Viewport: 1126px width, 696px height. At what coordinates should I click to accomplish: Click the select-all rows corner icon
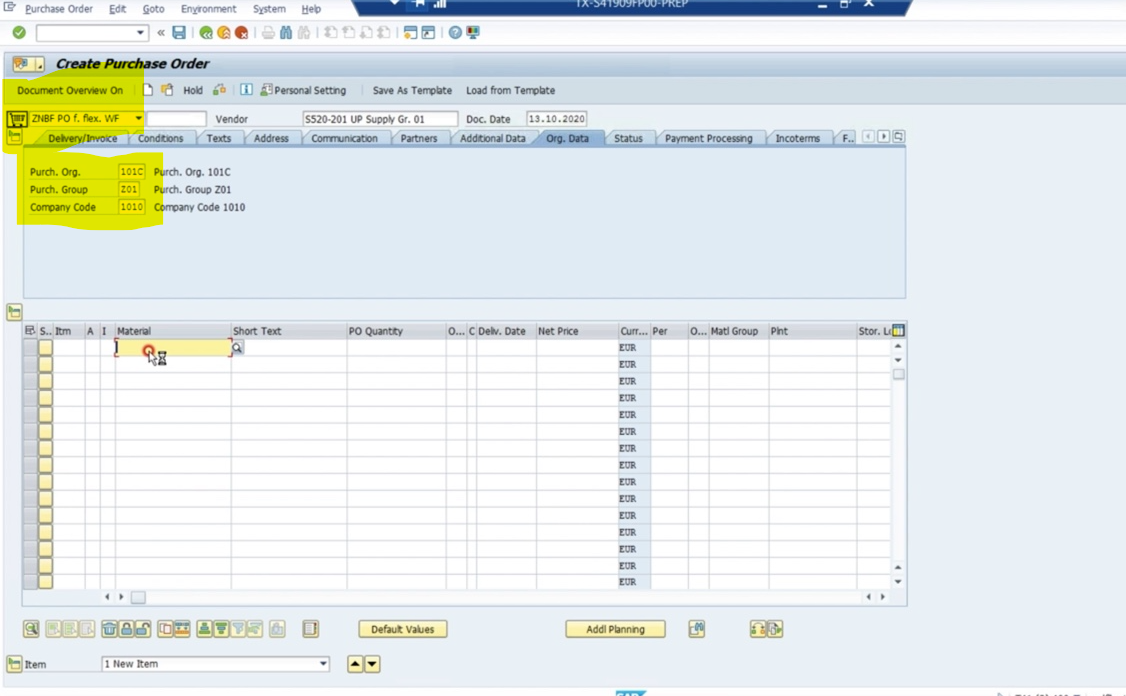(29, 330)
